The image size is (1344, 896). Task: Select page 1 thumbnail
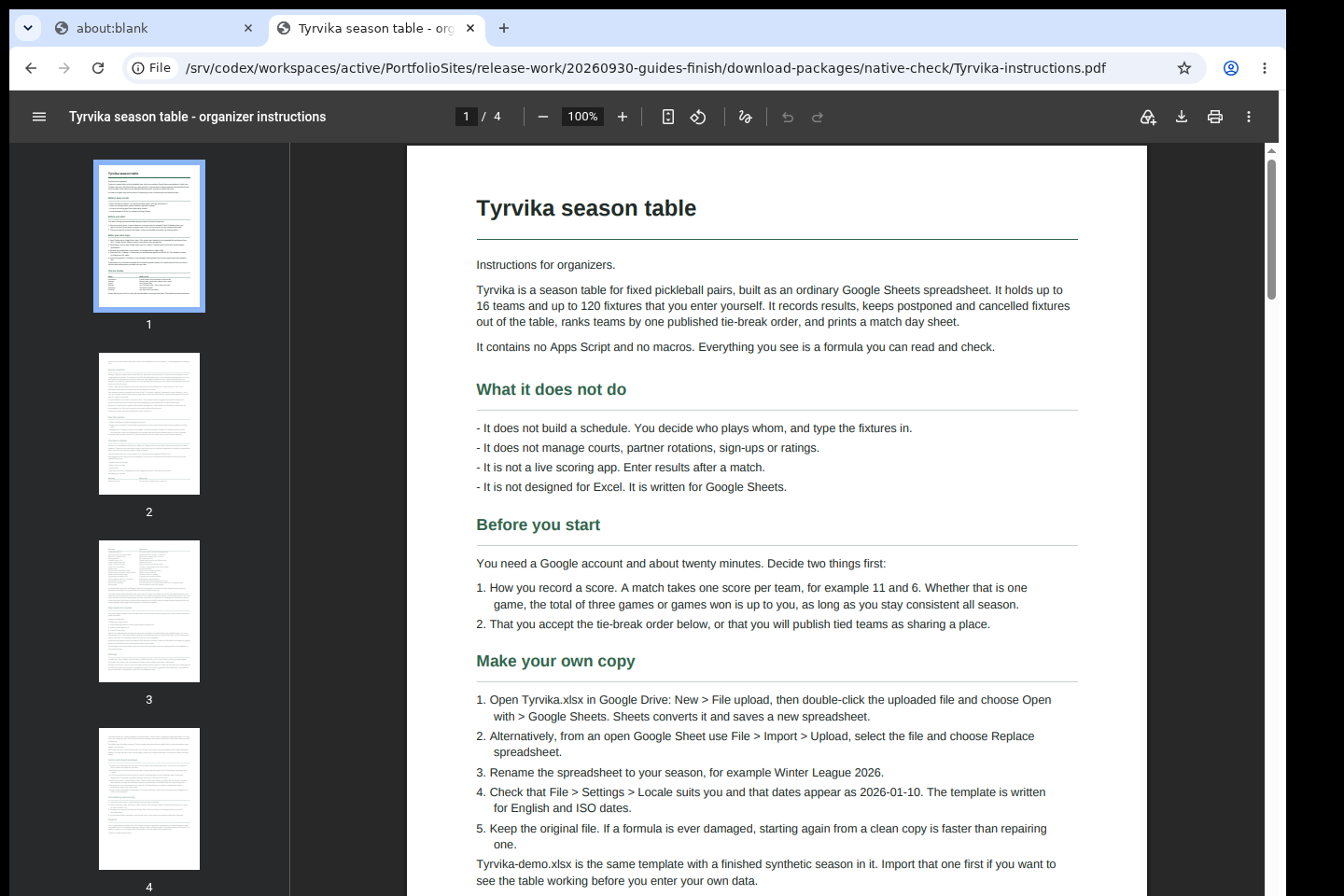coord(149,236)
